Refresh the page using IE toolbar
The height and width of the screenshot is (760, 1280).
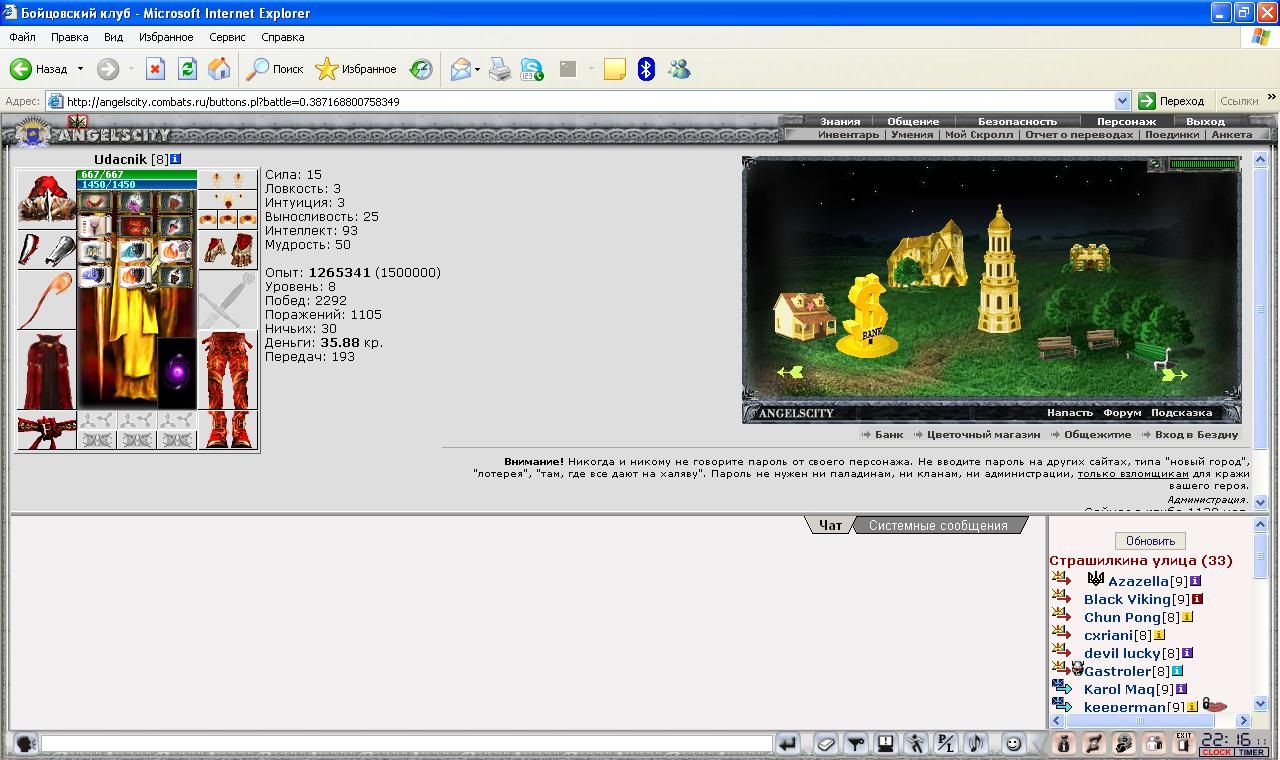pos(187,69)
